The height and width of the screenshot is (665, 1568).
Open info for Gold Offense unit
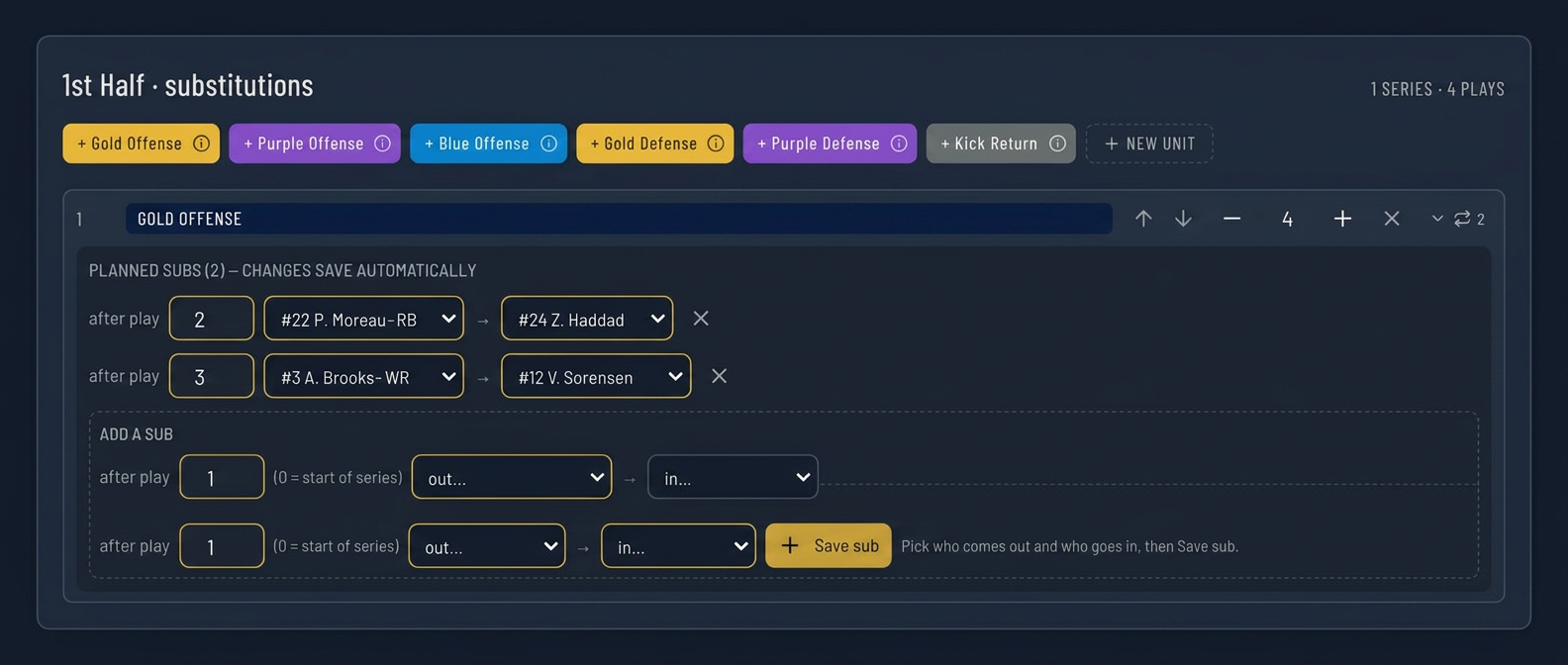click(201, 143)
